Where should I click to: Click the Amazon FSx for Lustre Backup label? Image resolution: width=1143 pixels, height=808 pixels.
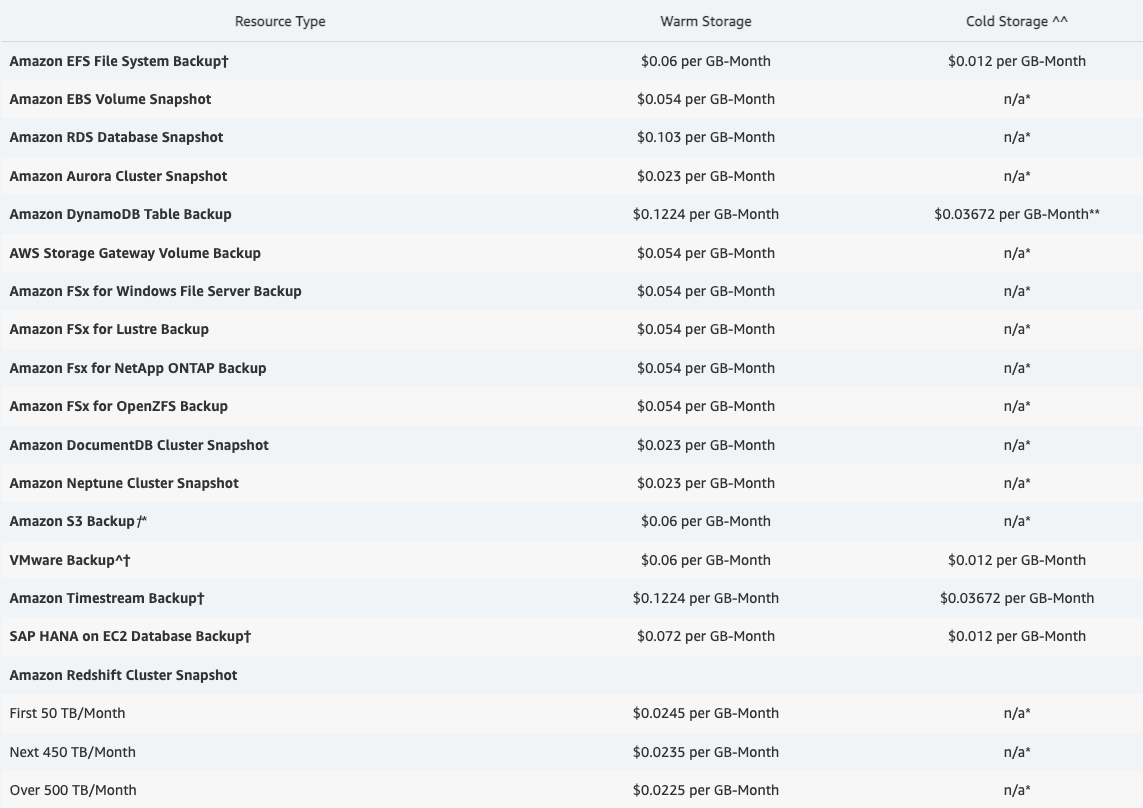109,329
